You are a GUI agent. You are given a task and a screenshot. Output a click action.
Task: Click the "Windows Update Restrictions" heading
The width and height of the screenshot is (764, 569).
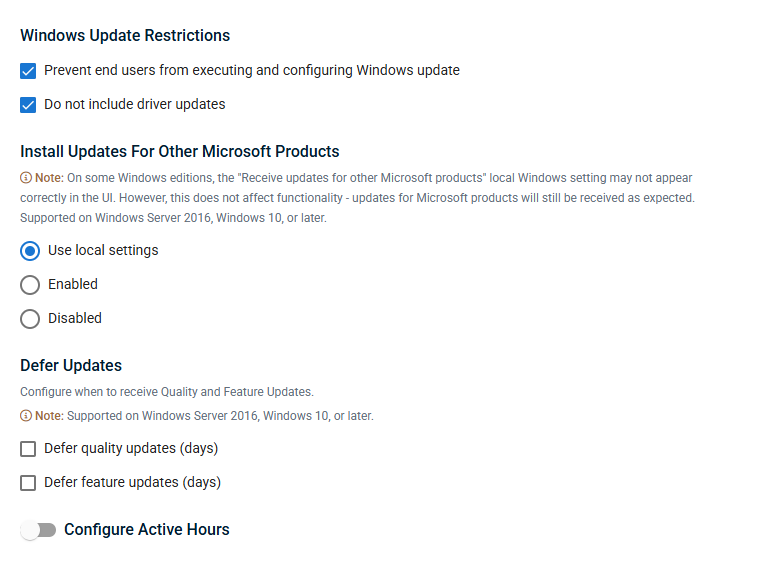click(x=125, y=36)
